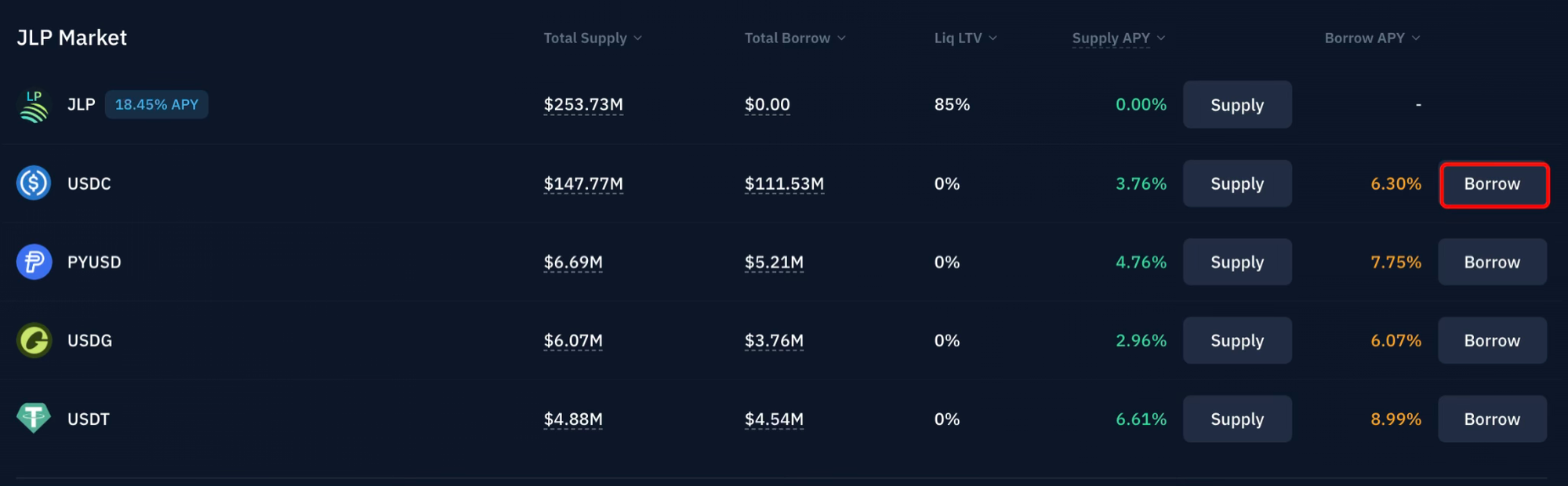Borrow USDG at 6.07% APY
The width and height of the screenshot is (1568, 486).
[1491, 341]
